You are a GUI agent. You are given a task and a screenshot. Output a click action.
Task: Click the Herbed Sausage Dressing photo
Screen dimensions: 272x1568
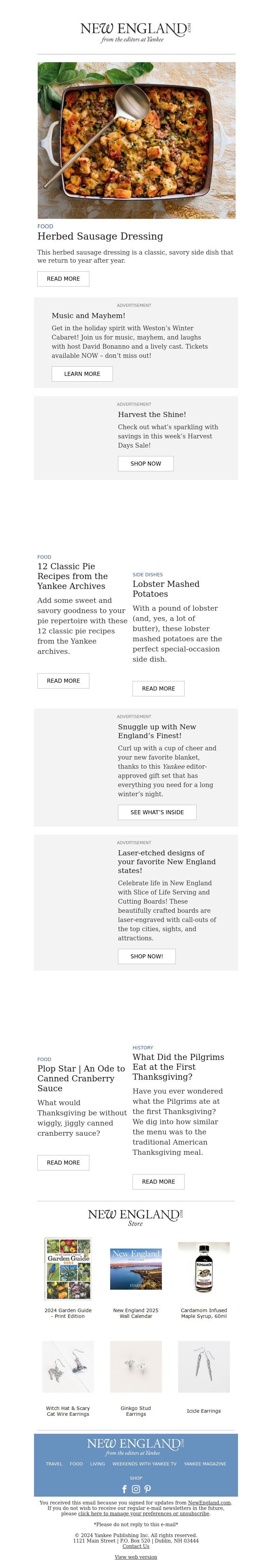point(136,140)
